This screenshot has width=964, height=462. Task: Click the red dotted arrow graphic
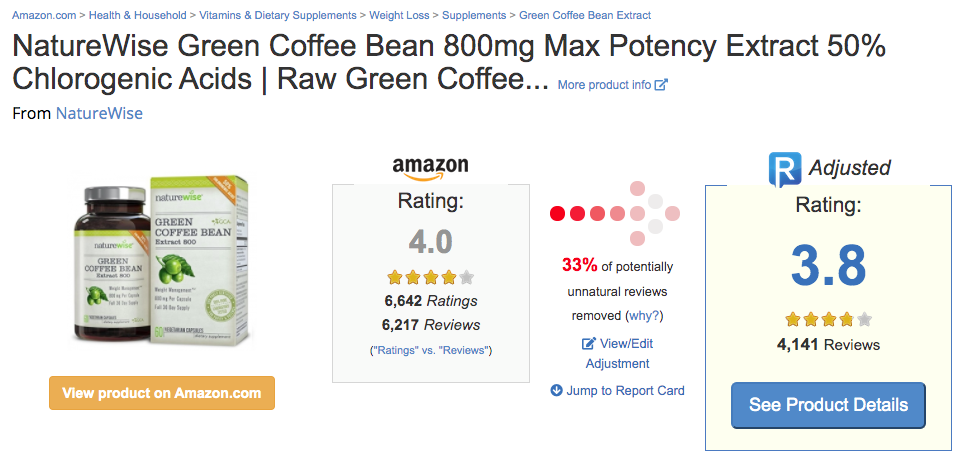[615, 213]
